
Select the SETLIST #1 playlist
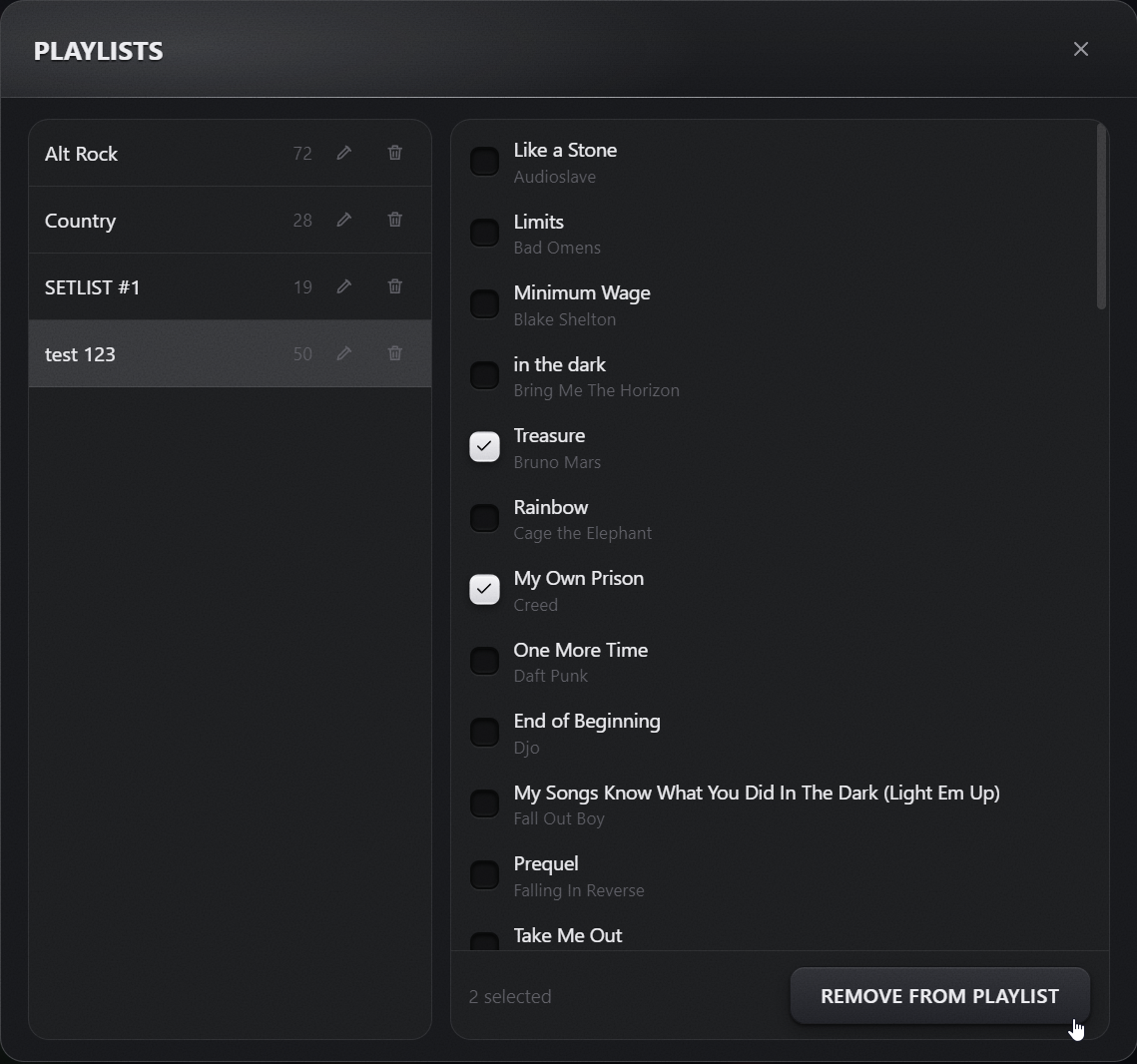coord(230,286)
